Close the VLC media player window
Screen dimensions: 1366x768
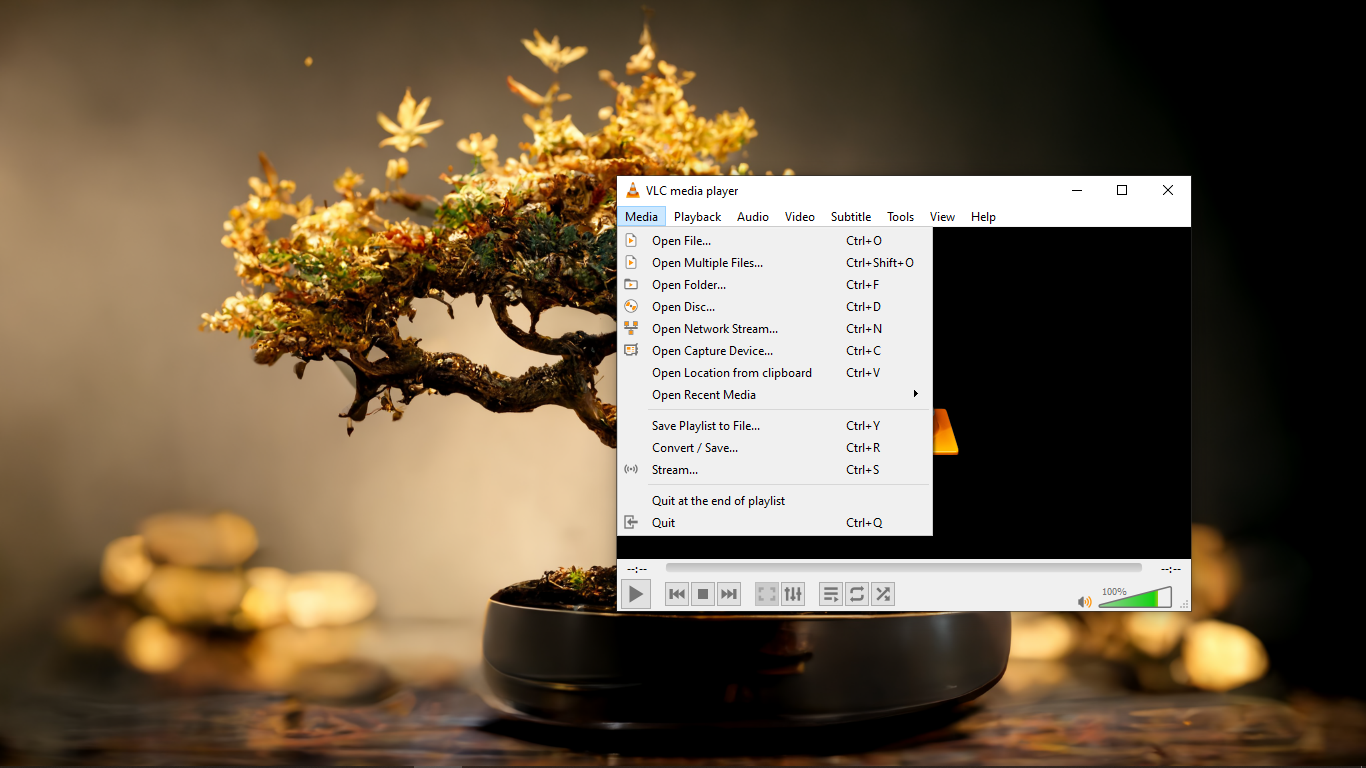(1167, 190)
